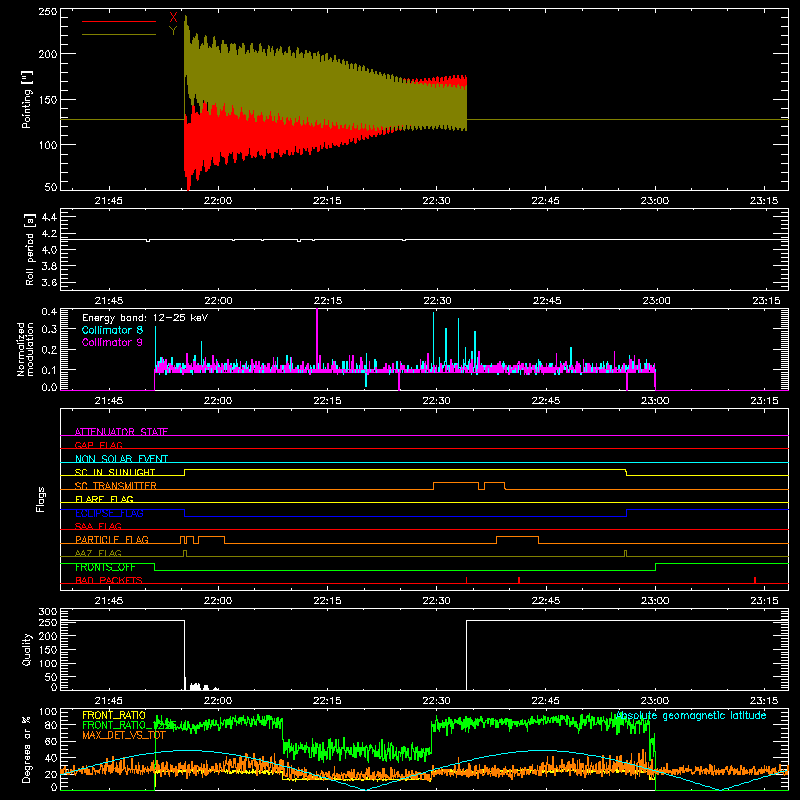The image size is (800, 800).
Task: Click the 'absolute geomagnetic latitude' legend text
Action: coord(691,715)
